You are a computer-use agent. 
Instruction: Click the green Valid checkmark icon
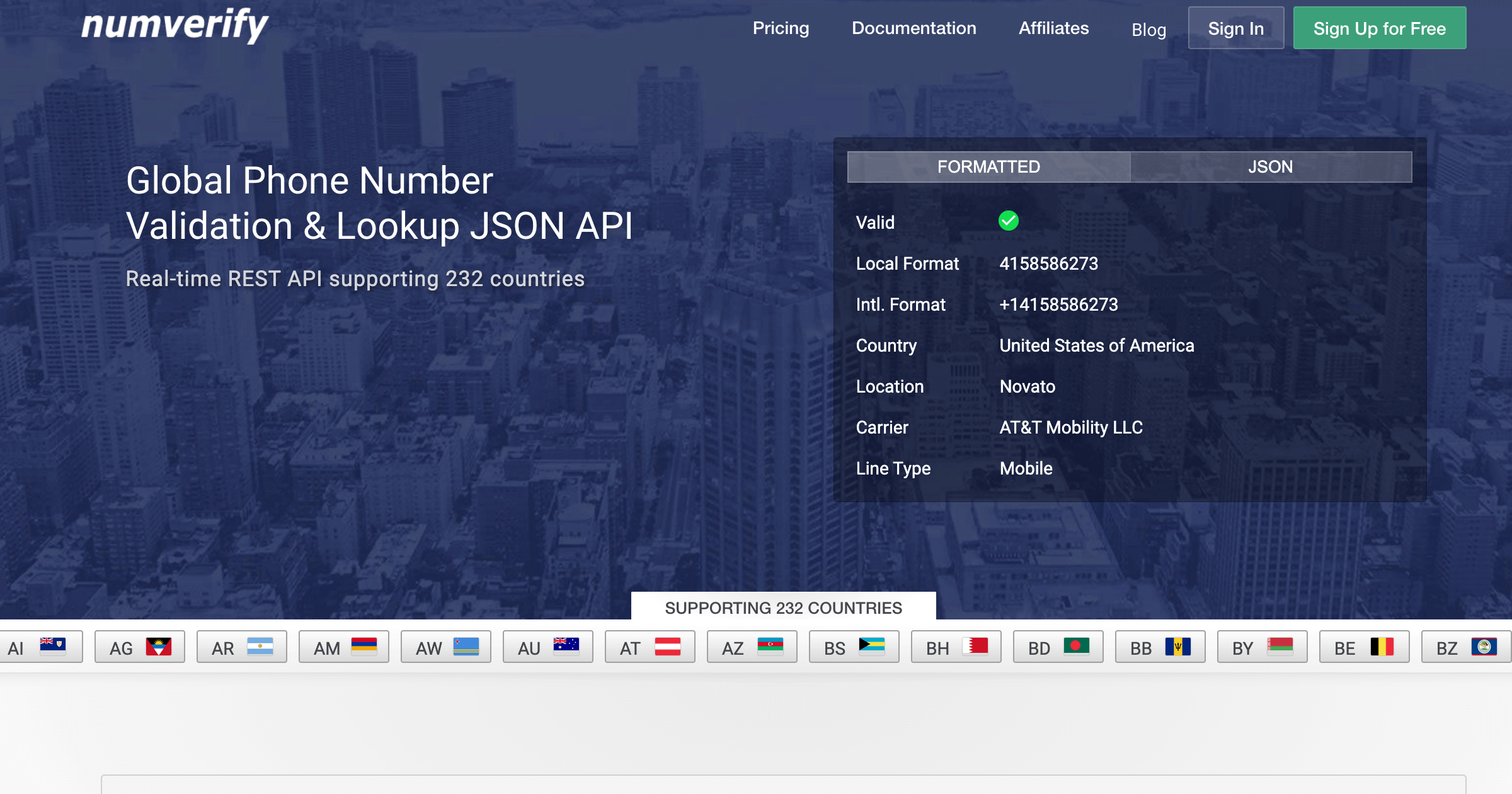[x=1008, y=221]
